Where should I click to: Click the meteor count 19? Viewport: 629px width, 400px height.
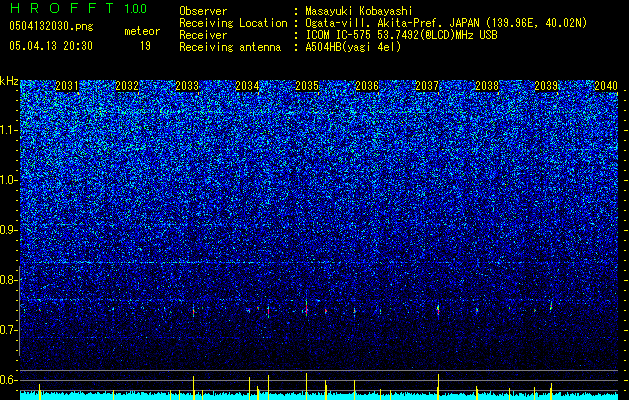[x=145, y=46]
